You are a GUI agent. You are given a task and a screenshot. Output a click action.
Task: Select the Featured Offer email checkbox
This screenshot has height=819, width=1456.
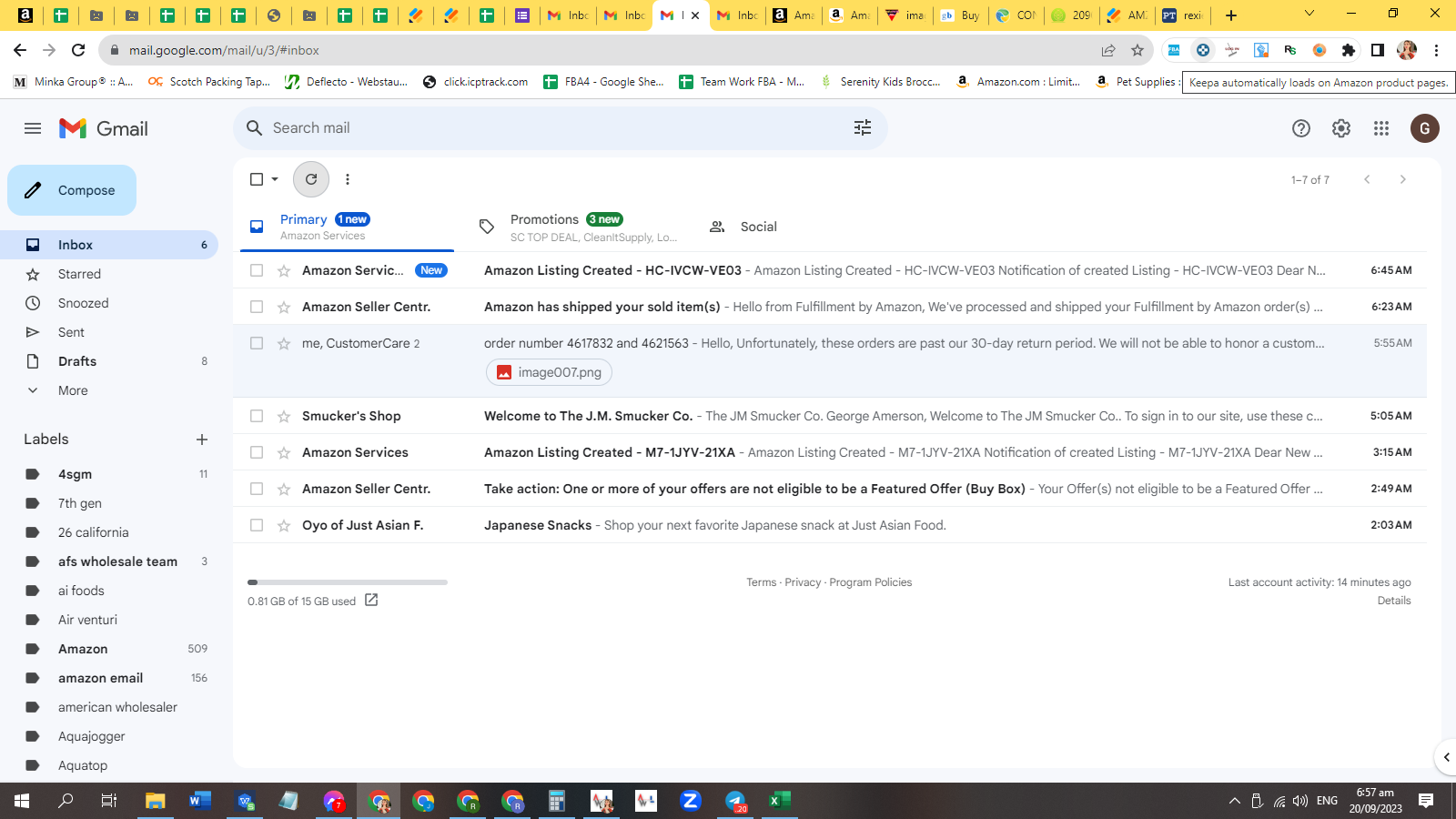tap(257, 489)
